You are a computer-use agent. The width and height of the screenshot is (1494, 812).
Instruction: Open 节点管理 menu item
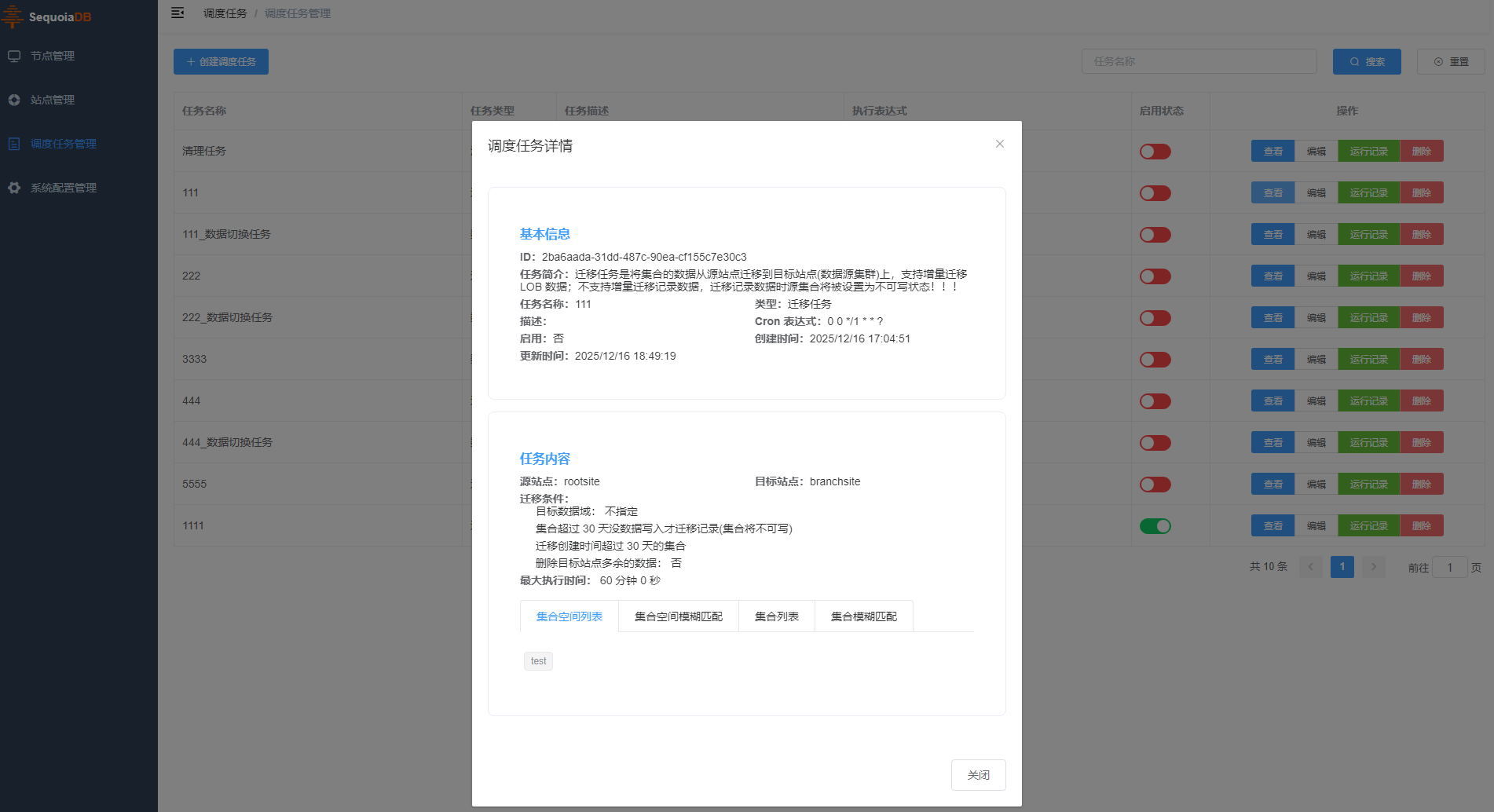click(x=79, y=56)
